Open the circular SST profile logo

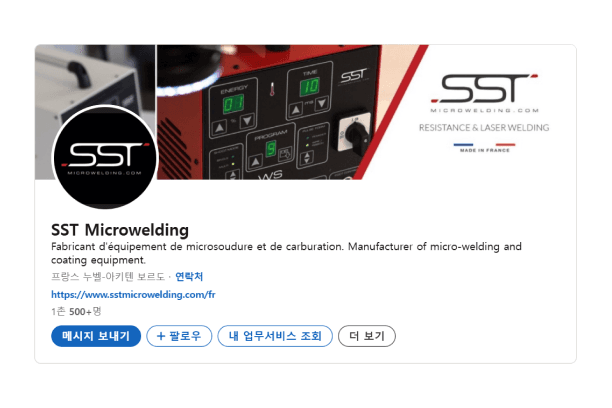(x=105, y=157)
